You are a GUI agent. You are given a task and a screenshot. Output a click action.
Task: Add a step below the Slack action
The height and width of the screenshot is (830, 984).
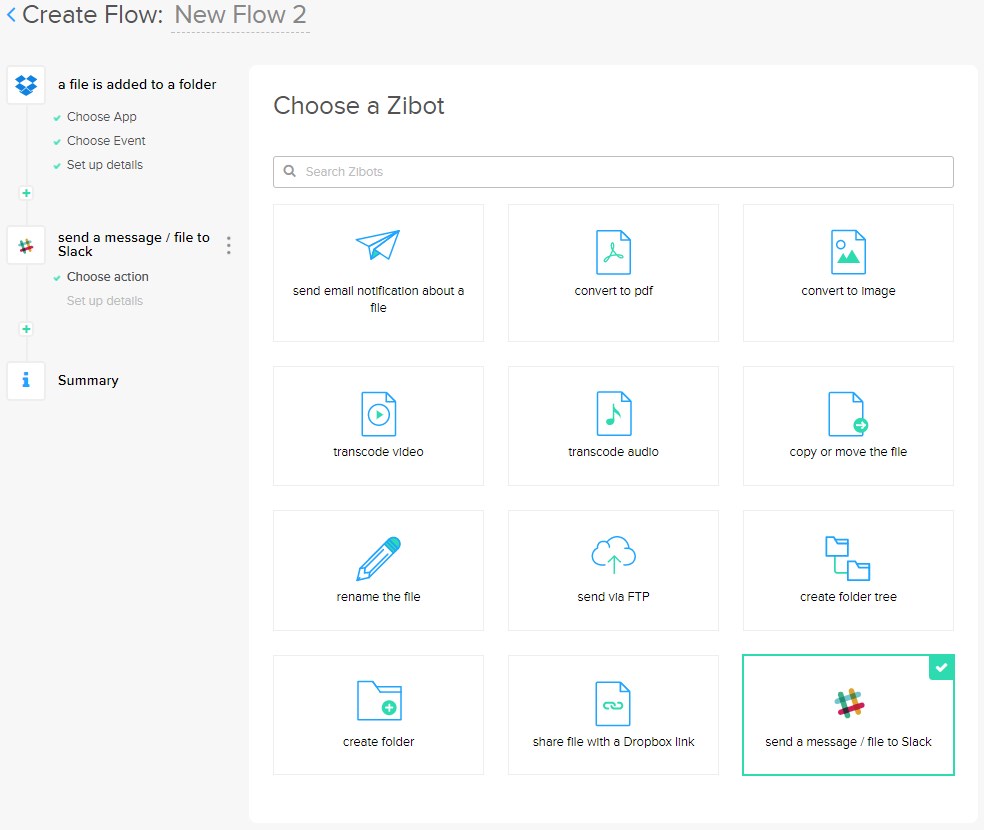tap(26, 329)
